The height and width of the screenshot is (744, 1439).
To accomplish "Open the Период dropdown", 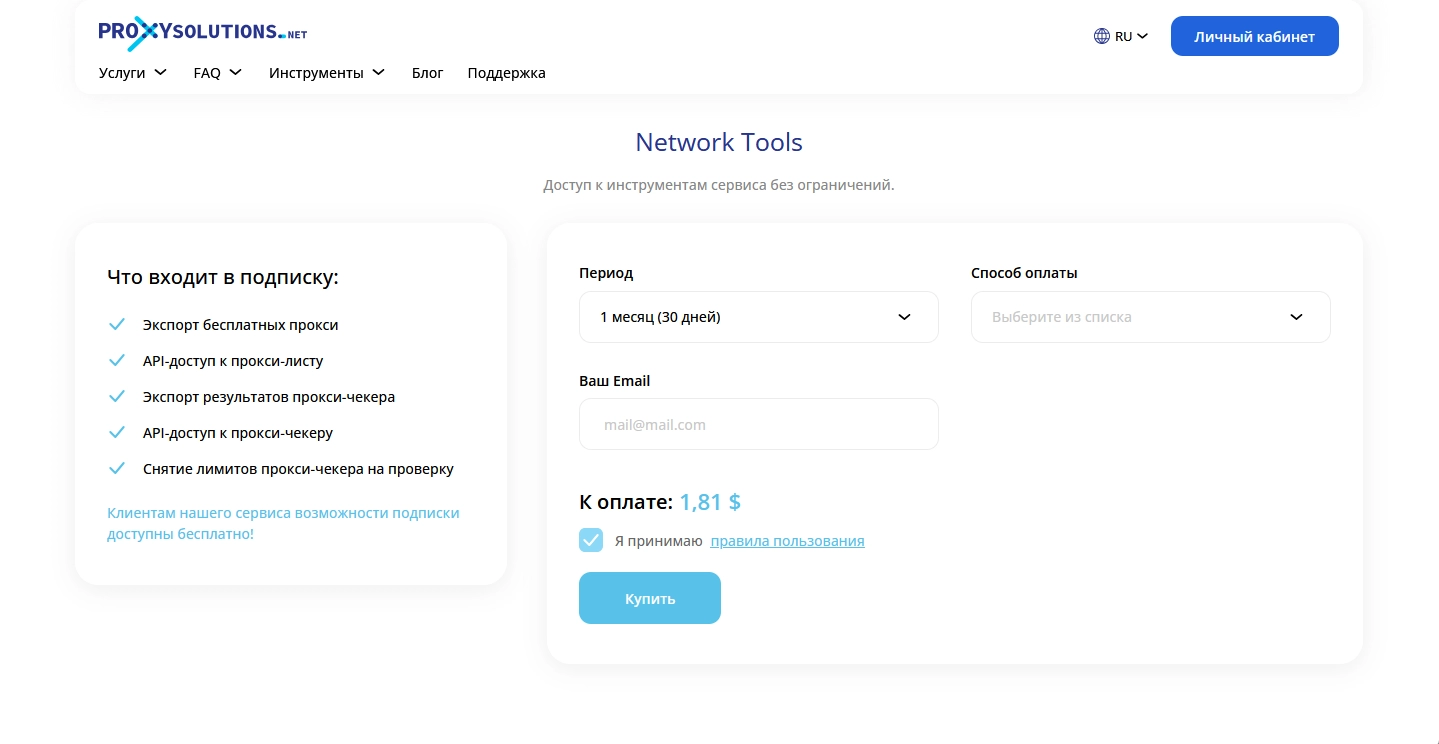I will coord(758,317).
